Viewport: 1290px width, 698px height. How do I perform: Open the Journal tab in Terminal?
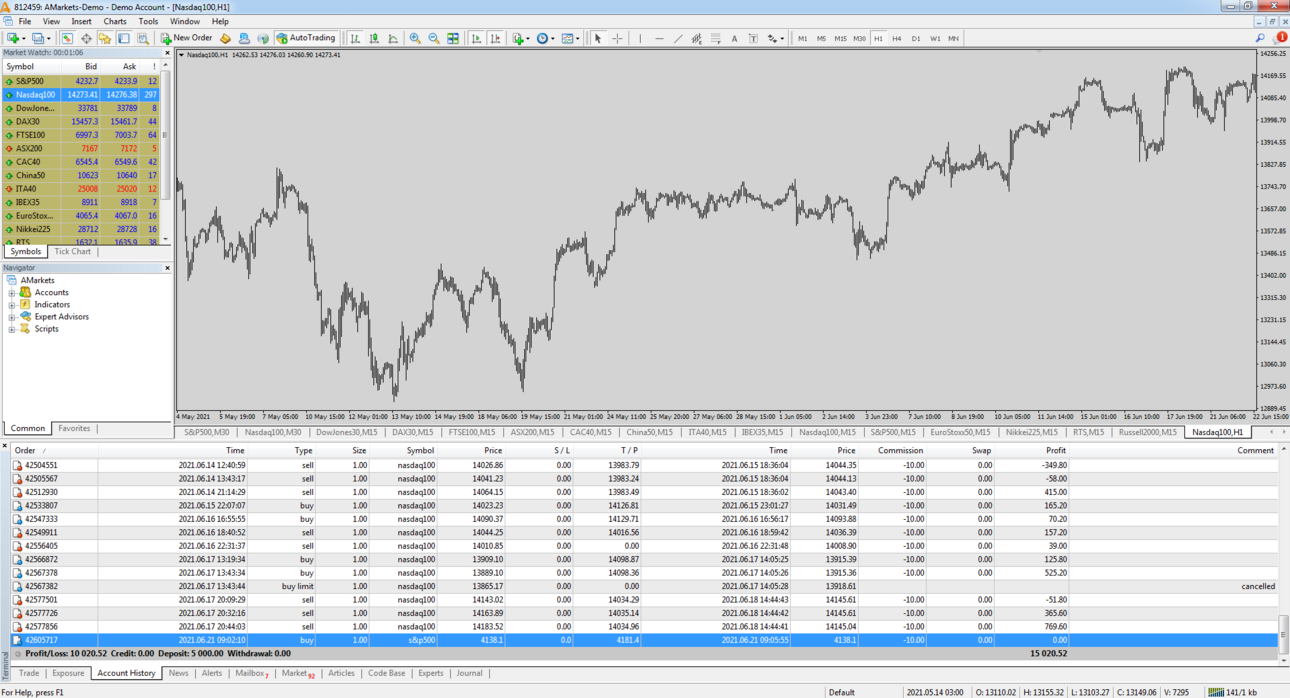click(469, 673)
